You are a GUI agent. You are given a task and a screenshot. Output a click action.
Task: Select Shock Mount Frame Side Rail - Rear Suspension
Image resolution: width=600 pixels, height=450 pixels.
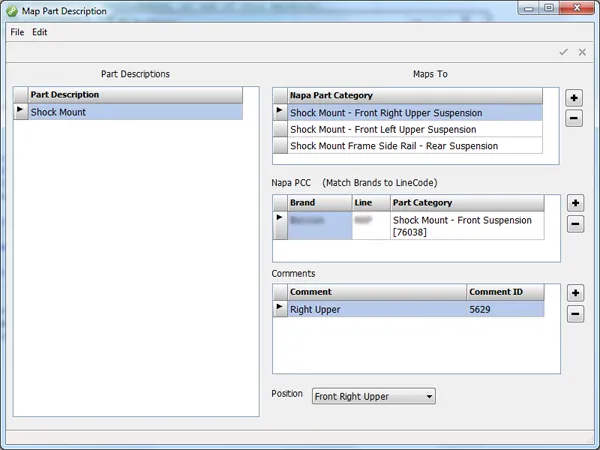pyautogui.click(x=414, y=146)
